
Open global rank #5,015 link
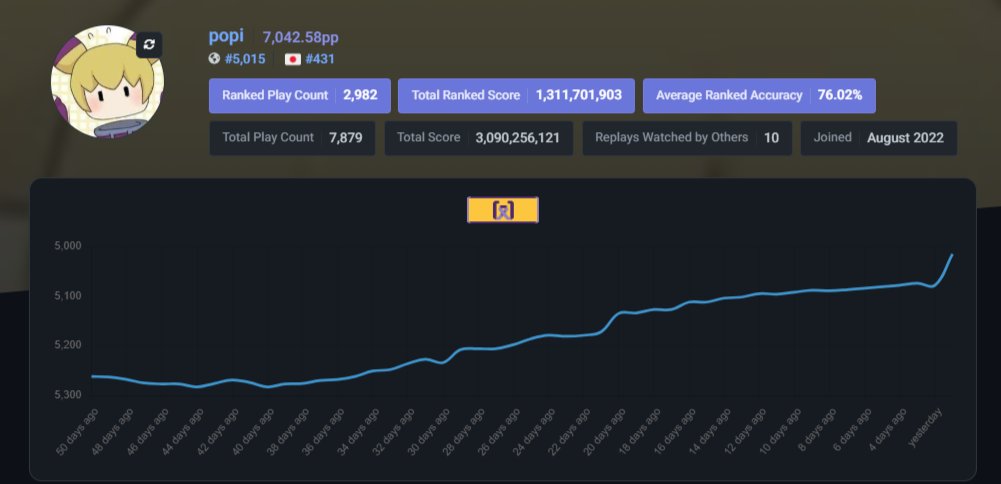[245, 59]
